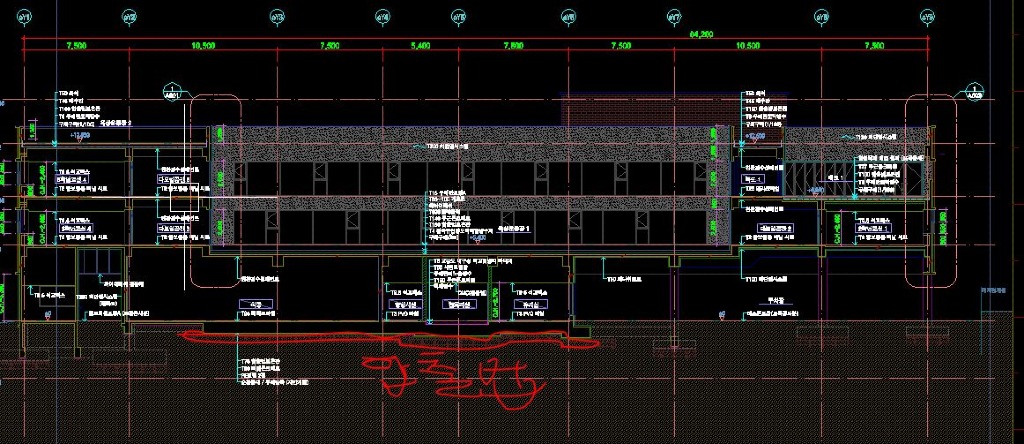This screenshot has height=444, width=1024.
Task: Click the 5,400 dimension value
Action: (x=420, y=46)
